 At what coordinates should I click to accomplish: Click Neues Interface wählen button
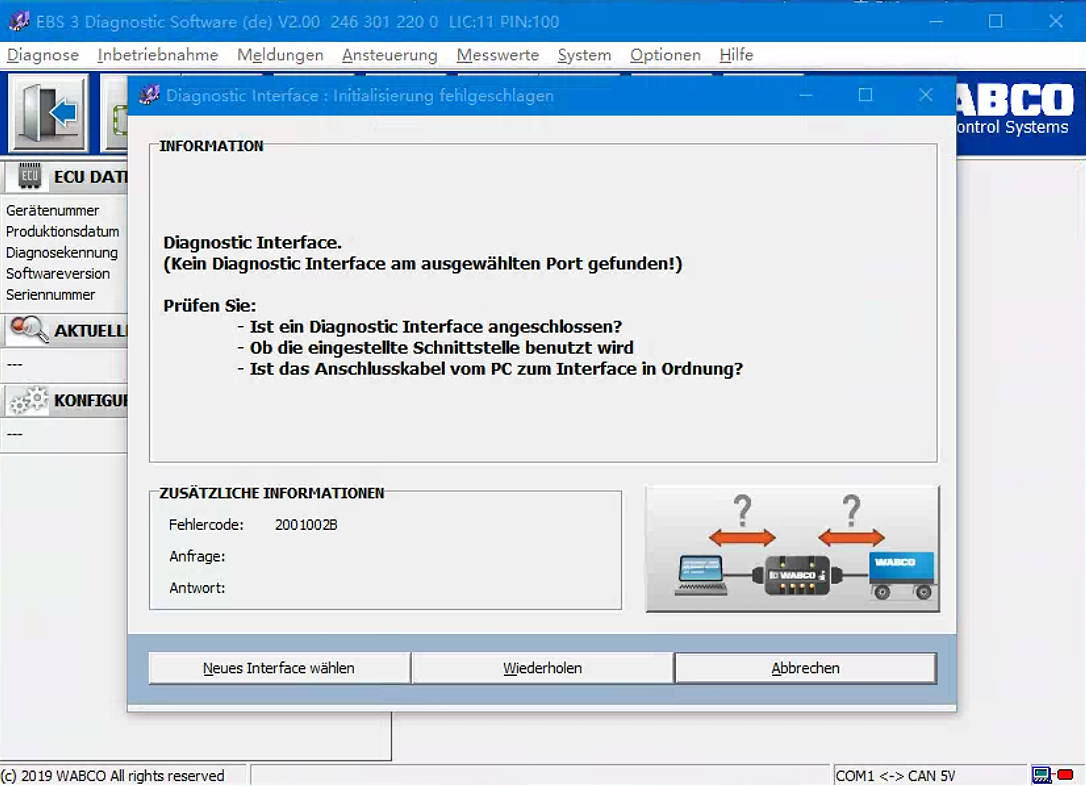(279, 668)
